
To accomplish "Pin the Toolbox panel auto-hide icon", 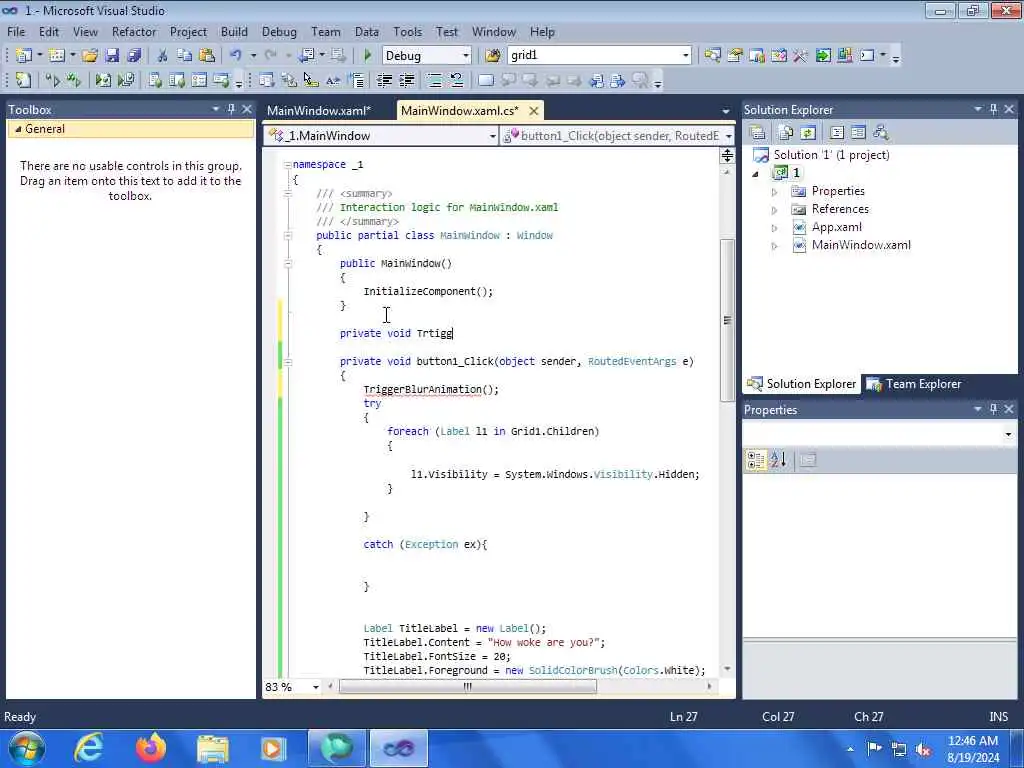I will [231, 109].
